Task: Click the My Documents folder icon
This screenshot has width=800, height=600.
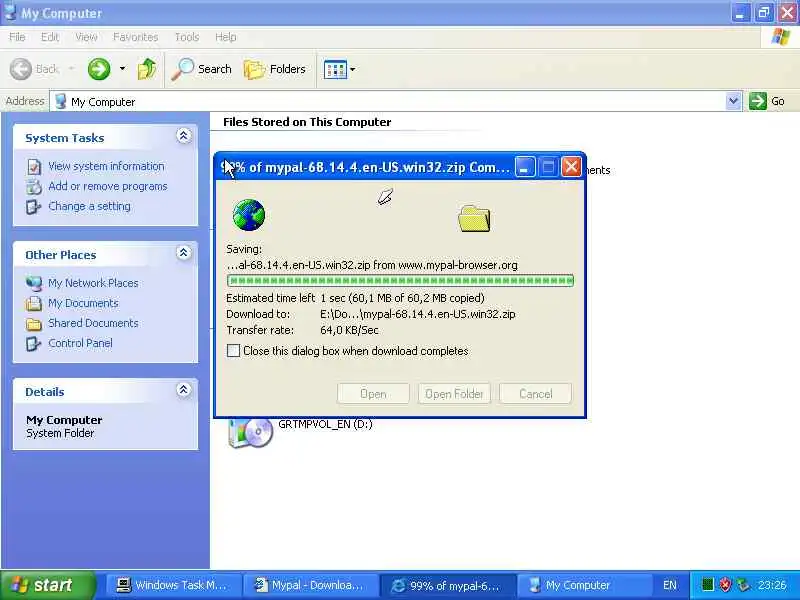Action: coord(34,304)
